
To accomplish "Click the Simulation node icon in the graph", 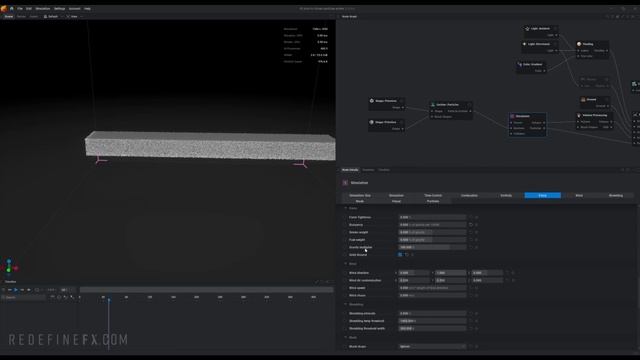I will (512, 116).
